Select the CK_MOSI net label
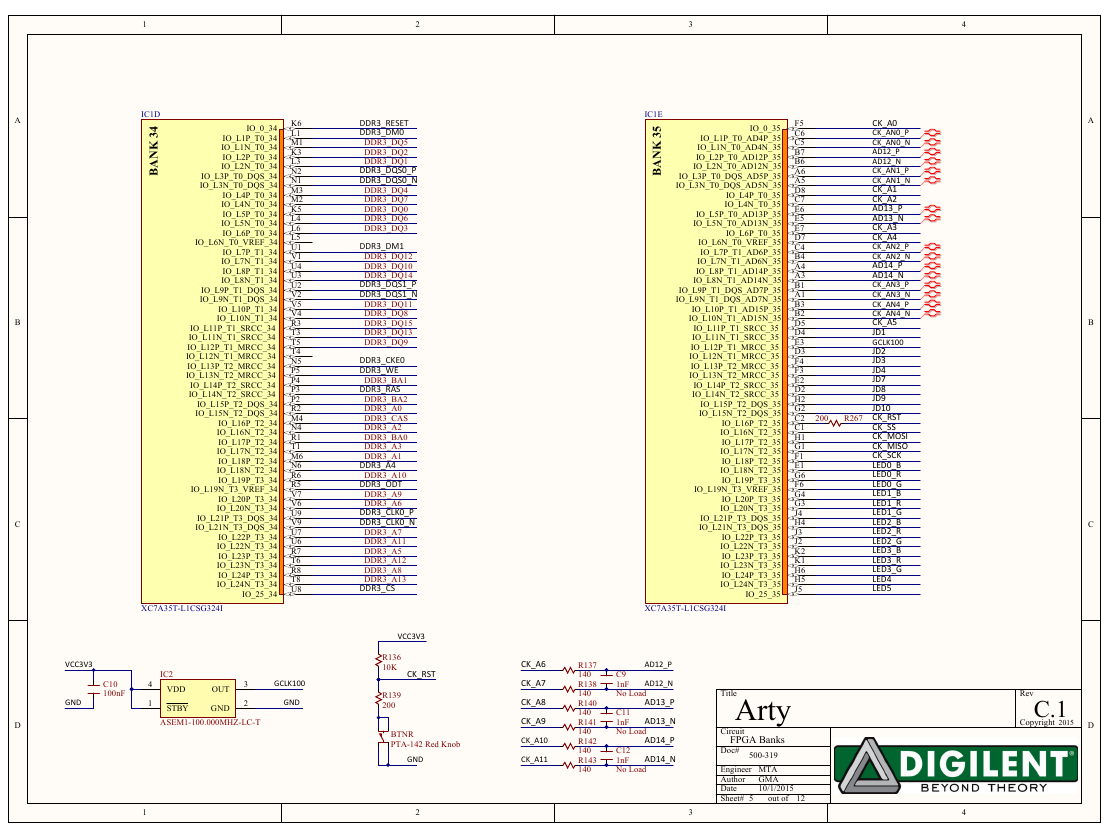This screenshot has width=1112, height=840. (889, 437)
